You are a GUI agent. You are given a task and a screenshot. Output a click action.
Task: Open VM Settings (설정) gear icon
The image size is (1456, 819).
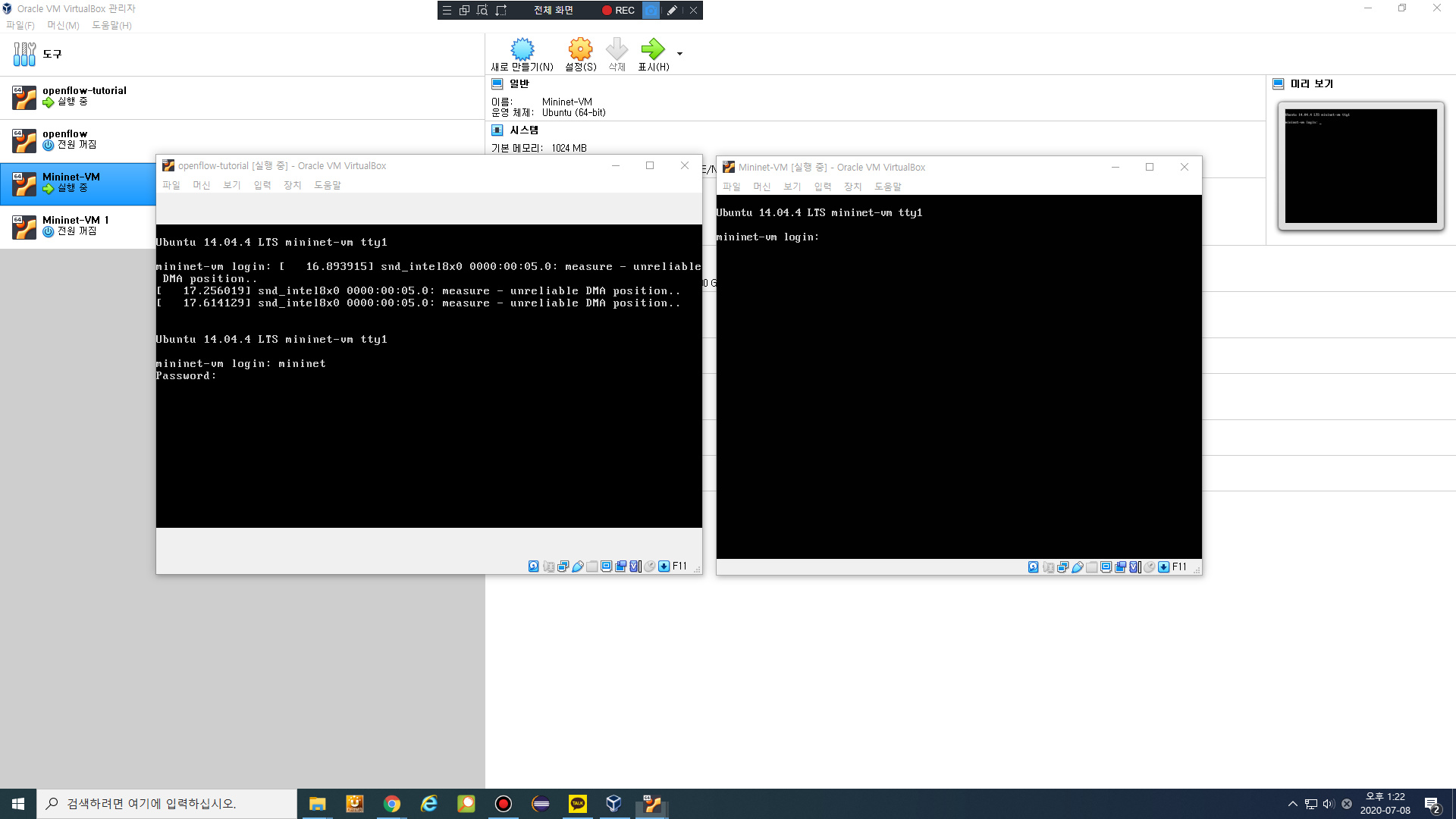(580, 49)
